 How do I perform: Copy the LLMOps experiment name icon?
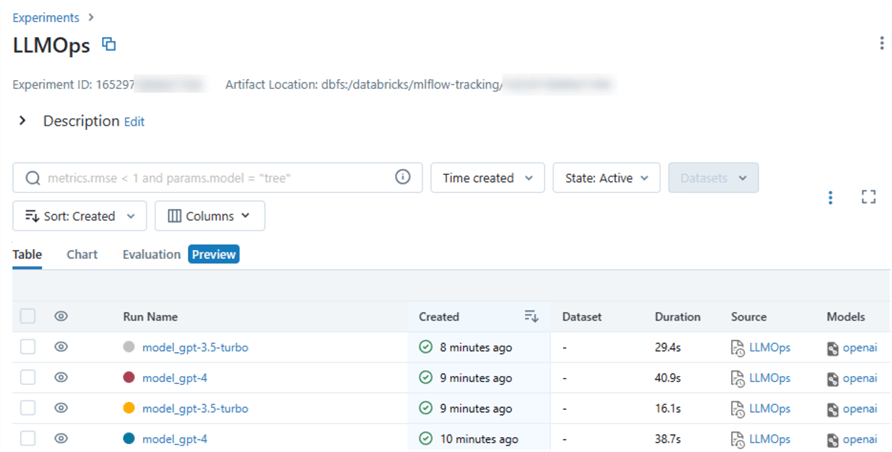pos(109,44)
